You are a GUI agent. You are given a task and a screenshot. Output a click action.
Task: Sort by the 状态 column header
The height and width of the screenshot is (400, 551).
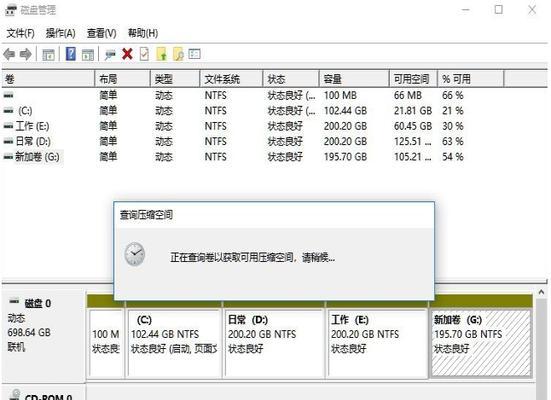click(291, 79)
